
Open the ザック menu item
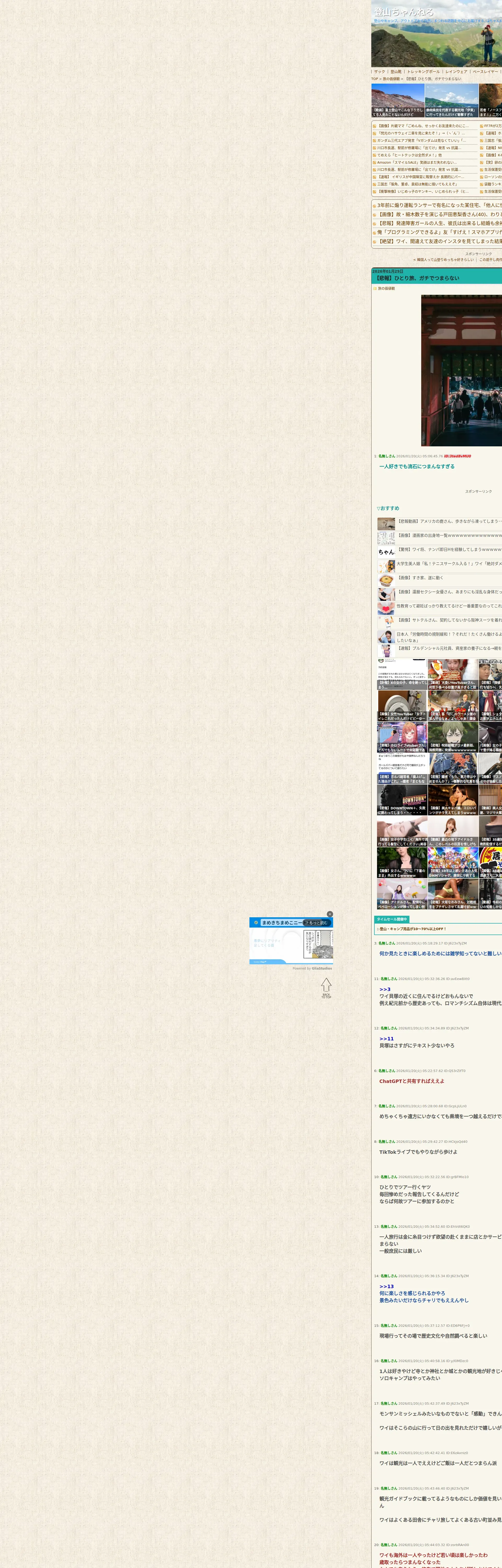pyautogui.click(x=380, y=72)
